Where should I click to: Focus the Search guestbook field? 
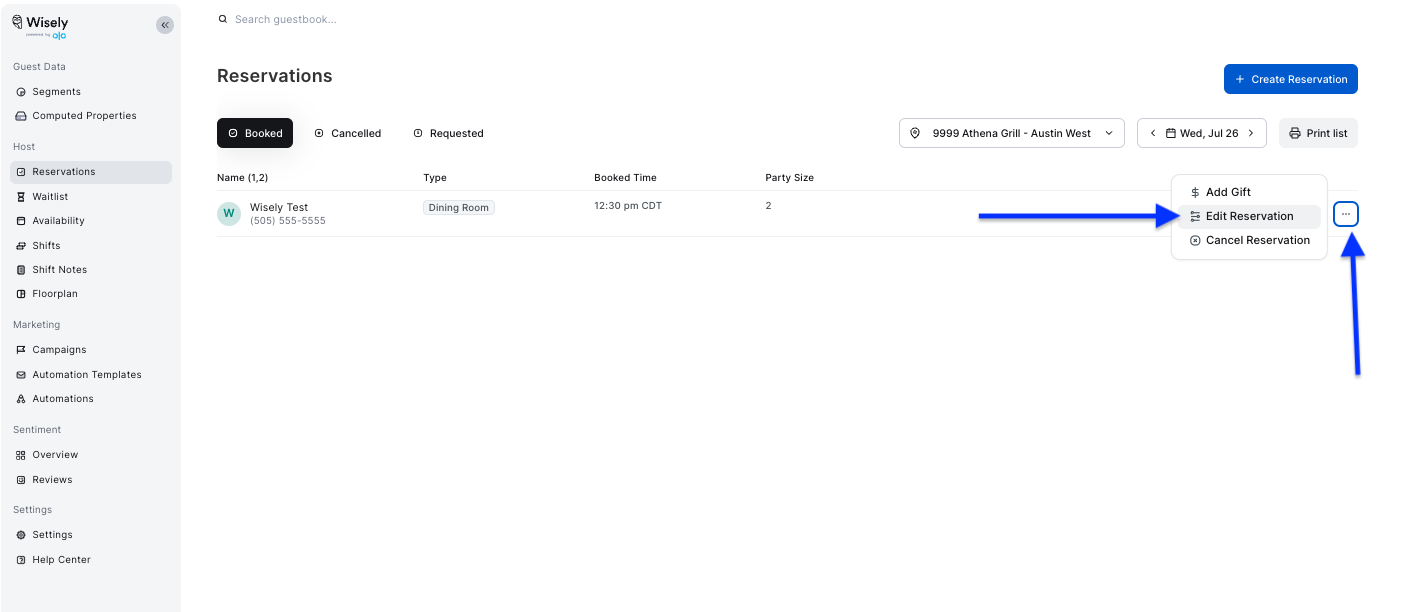[286, 19]
